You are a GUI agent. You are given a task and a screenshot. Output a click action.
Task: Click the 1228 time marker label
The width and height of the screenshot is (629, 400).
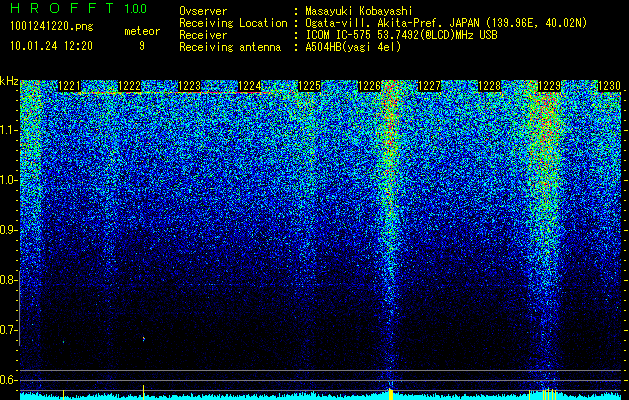coord(489,86)
